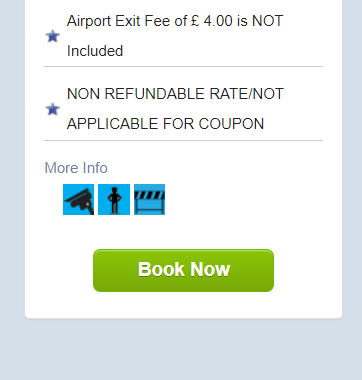Select the Airport Exit Fee notice line

click(x=175, y=21)
